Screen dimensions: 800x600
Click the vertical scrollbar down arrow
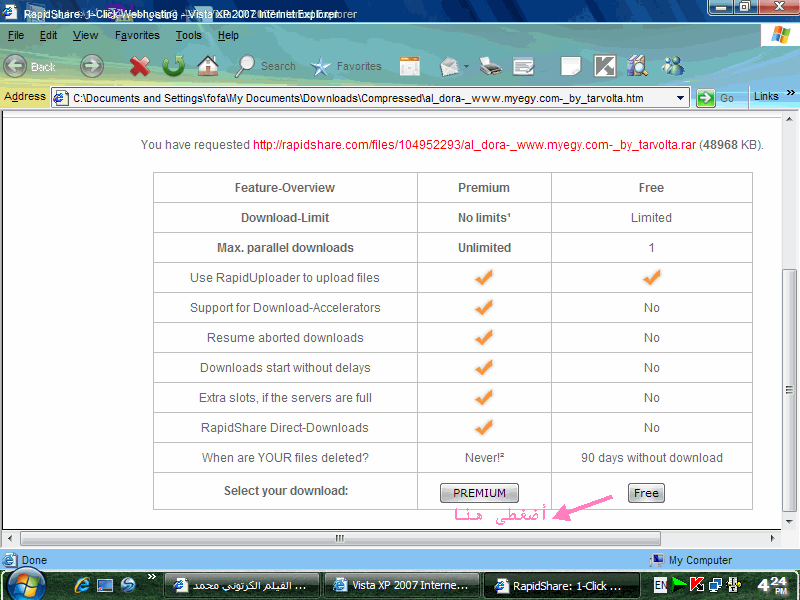click(x=789, y=521)
